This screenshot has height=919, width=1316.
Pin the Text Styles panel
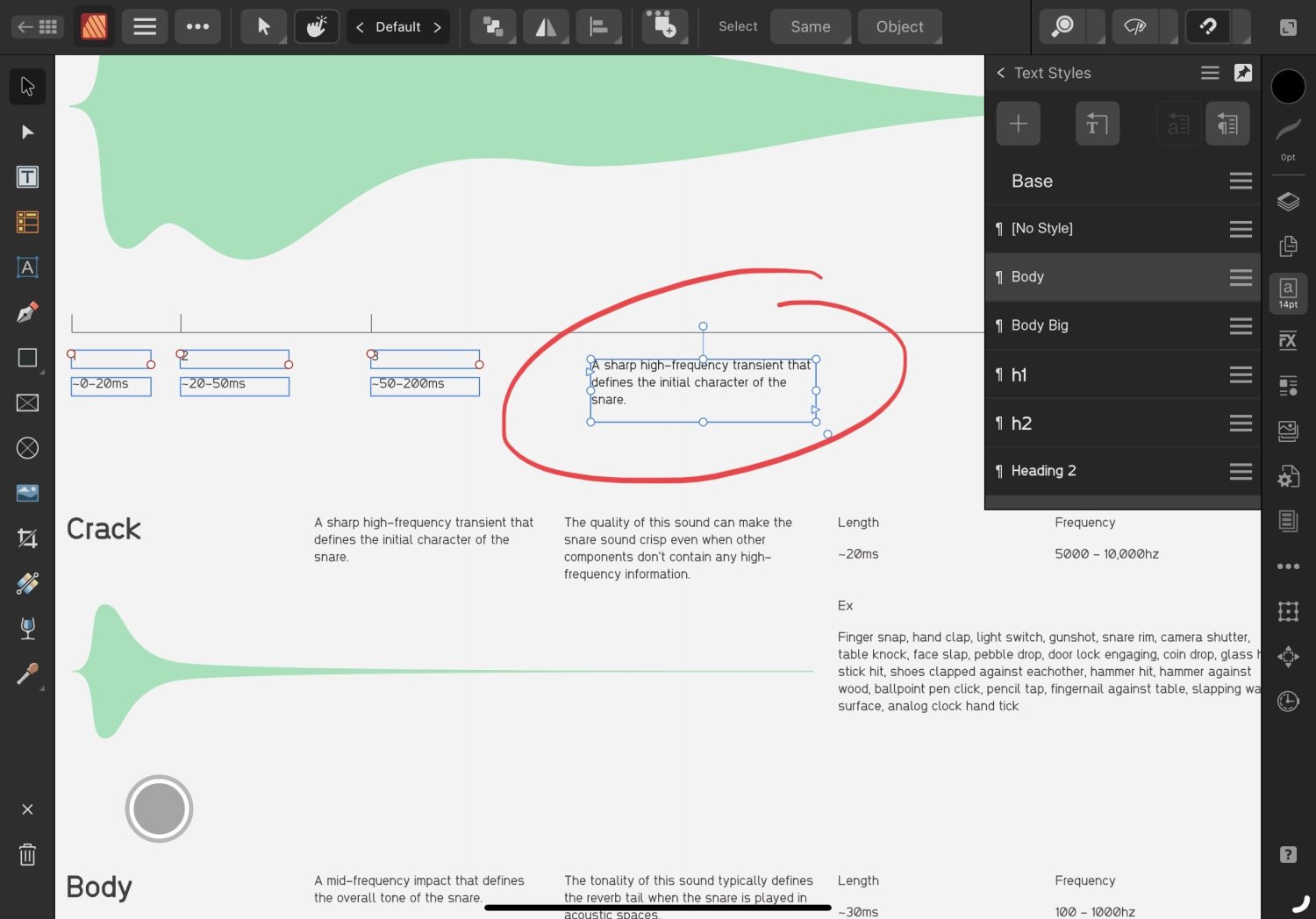(x=1243, y=73)
